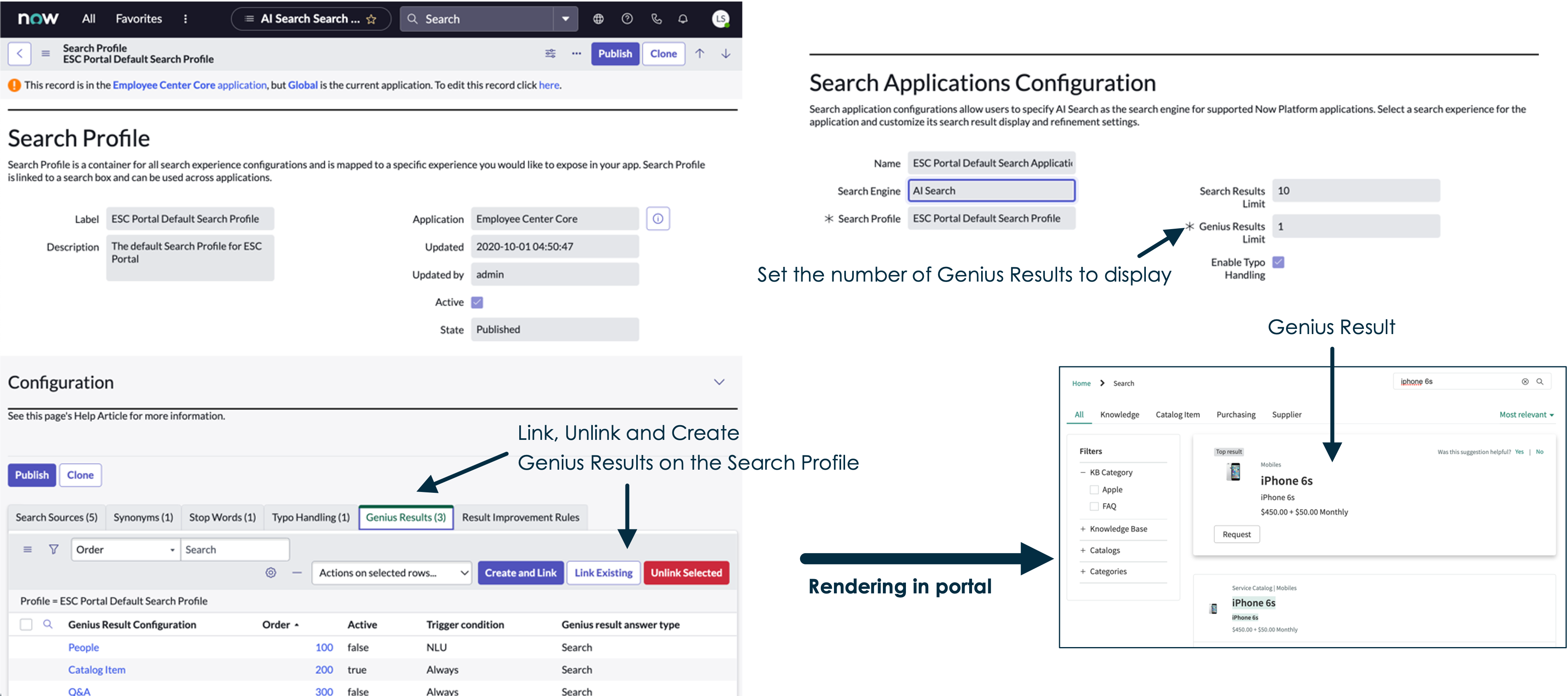Click the phone icon in the header
This screenshot has width=1568, height=696.
[656, 19]
